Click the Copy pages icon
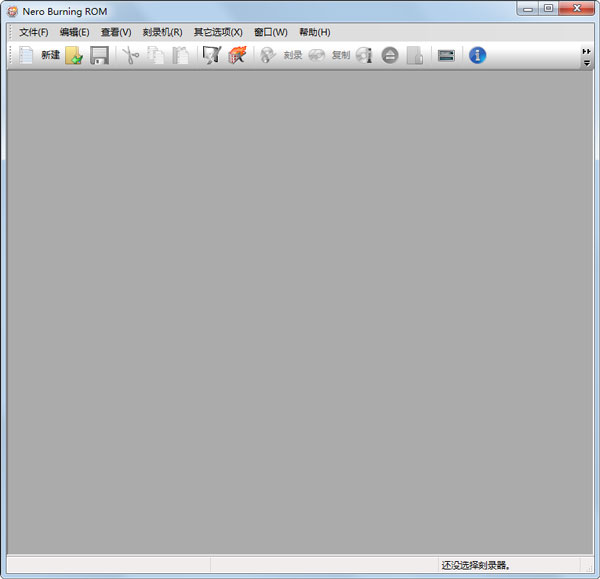This screenshot has width=600, height=579. 156,55
